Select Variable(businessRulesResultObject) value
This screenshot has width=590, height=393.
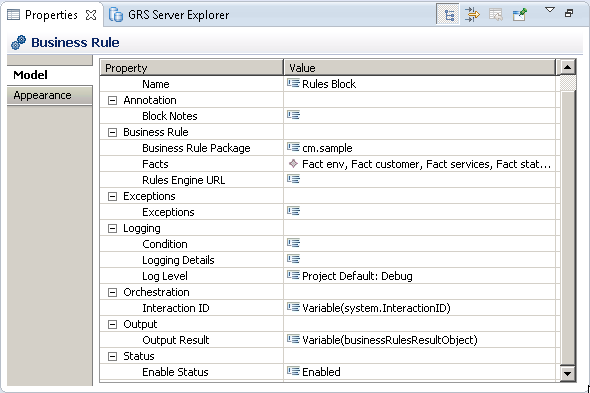tap(390, 340)
